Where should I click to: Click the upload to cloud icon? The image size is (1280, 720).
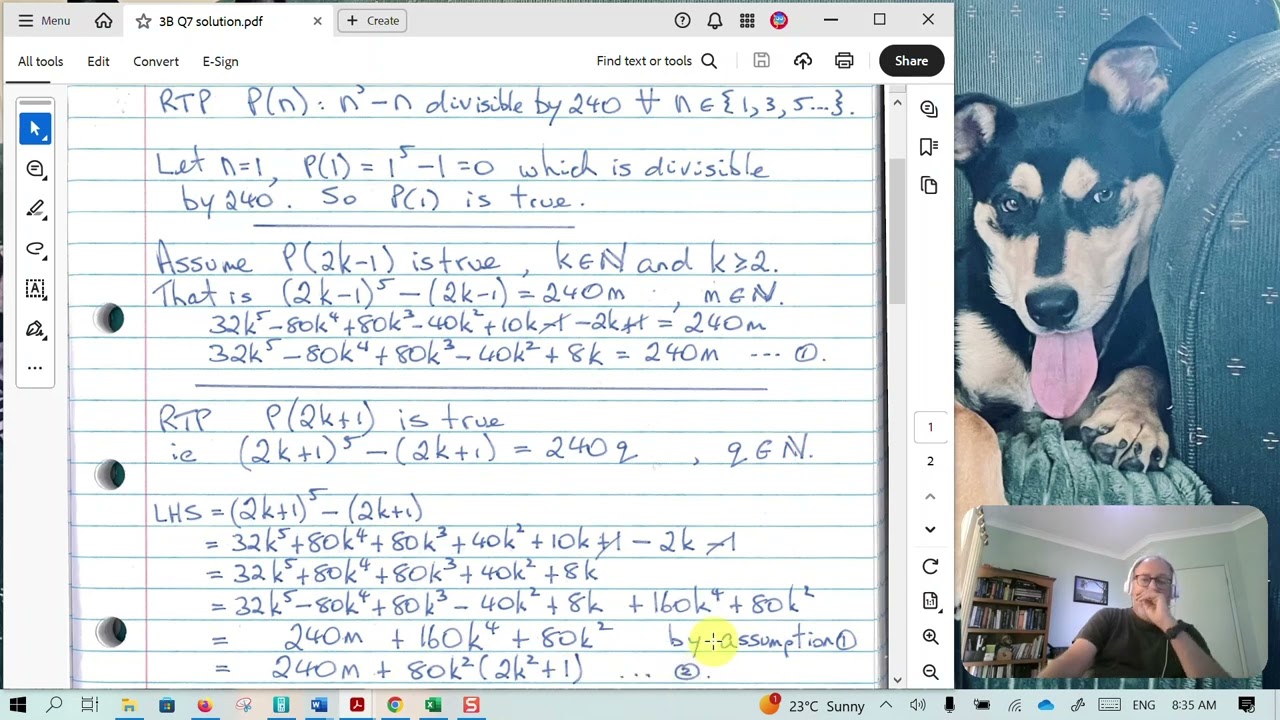point(803,61)
